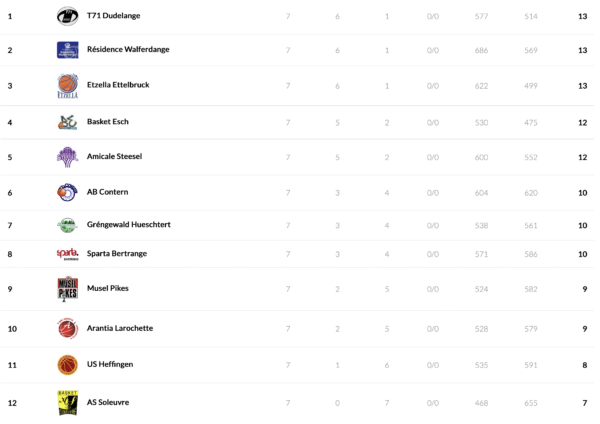Click the T71 Dudelange team logo
Screen dimensions: 600x424
tap(67, 16)
